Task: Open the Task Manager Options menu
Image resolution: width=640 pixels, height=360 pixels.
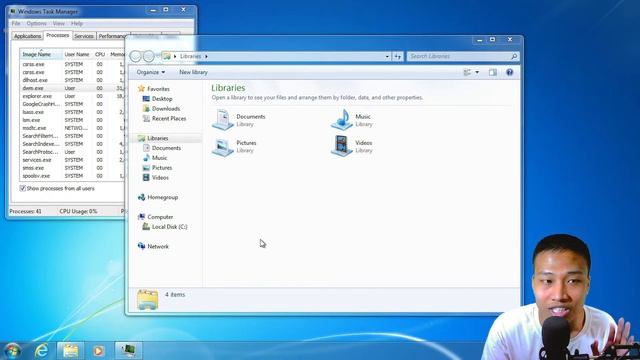Action: point(36,24)
